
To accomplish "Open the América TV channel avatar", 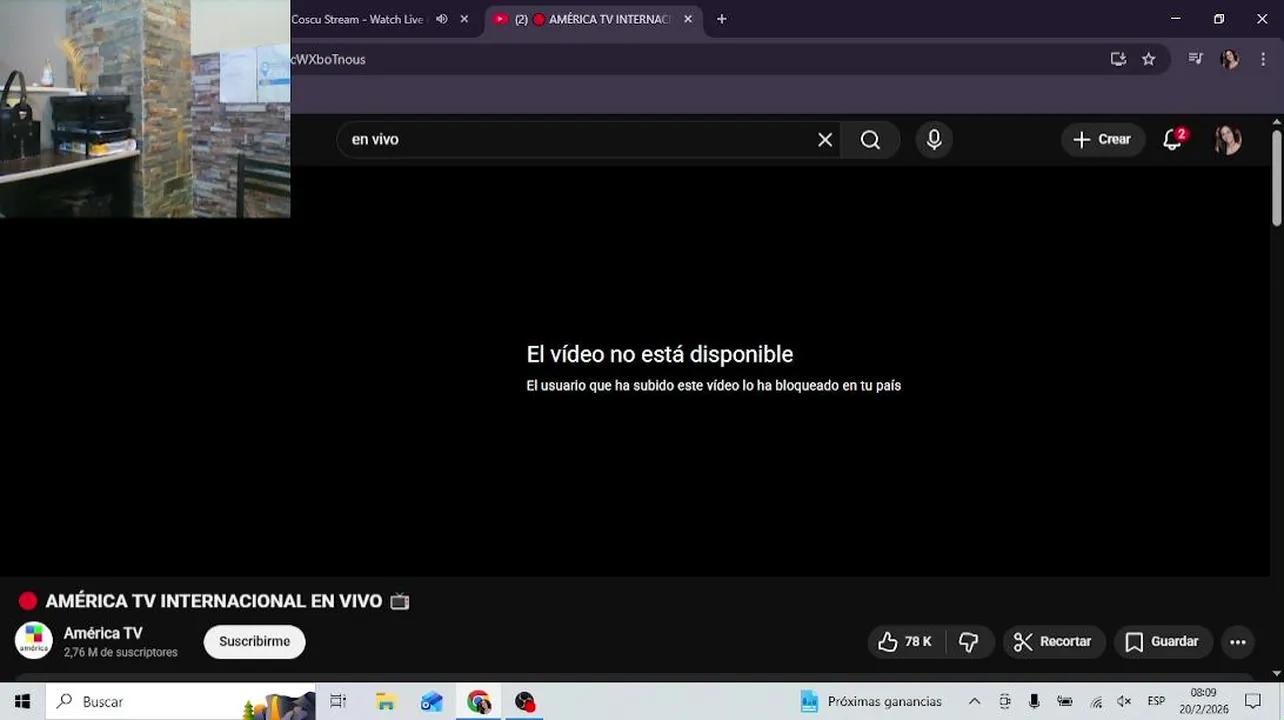I will 34,641.
